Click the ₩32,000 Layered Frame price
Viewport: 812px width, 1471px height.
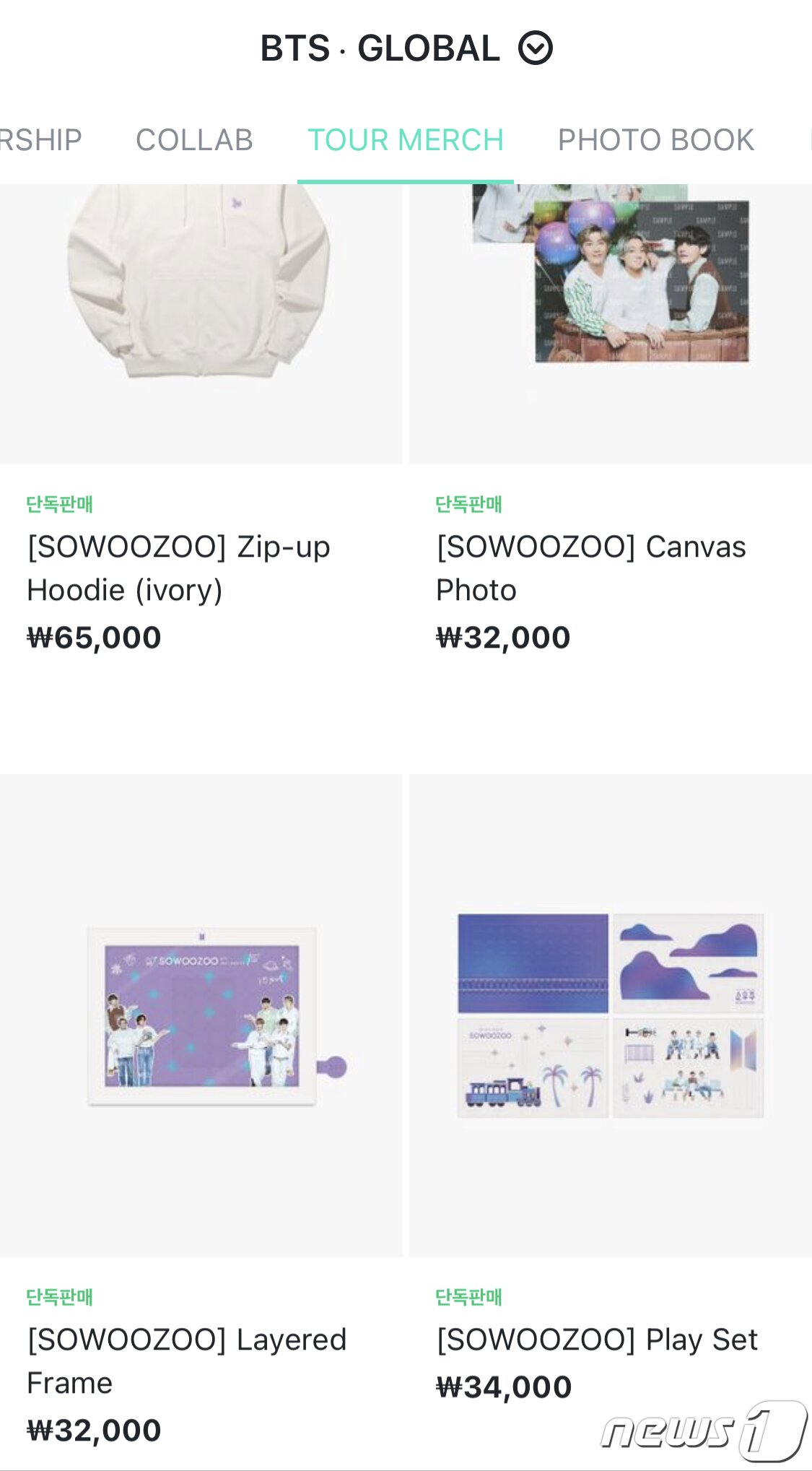point(94,1431)
